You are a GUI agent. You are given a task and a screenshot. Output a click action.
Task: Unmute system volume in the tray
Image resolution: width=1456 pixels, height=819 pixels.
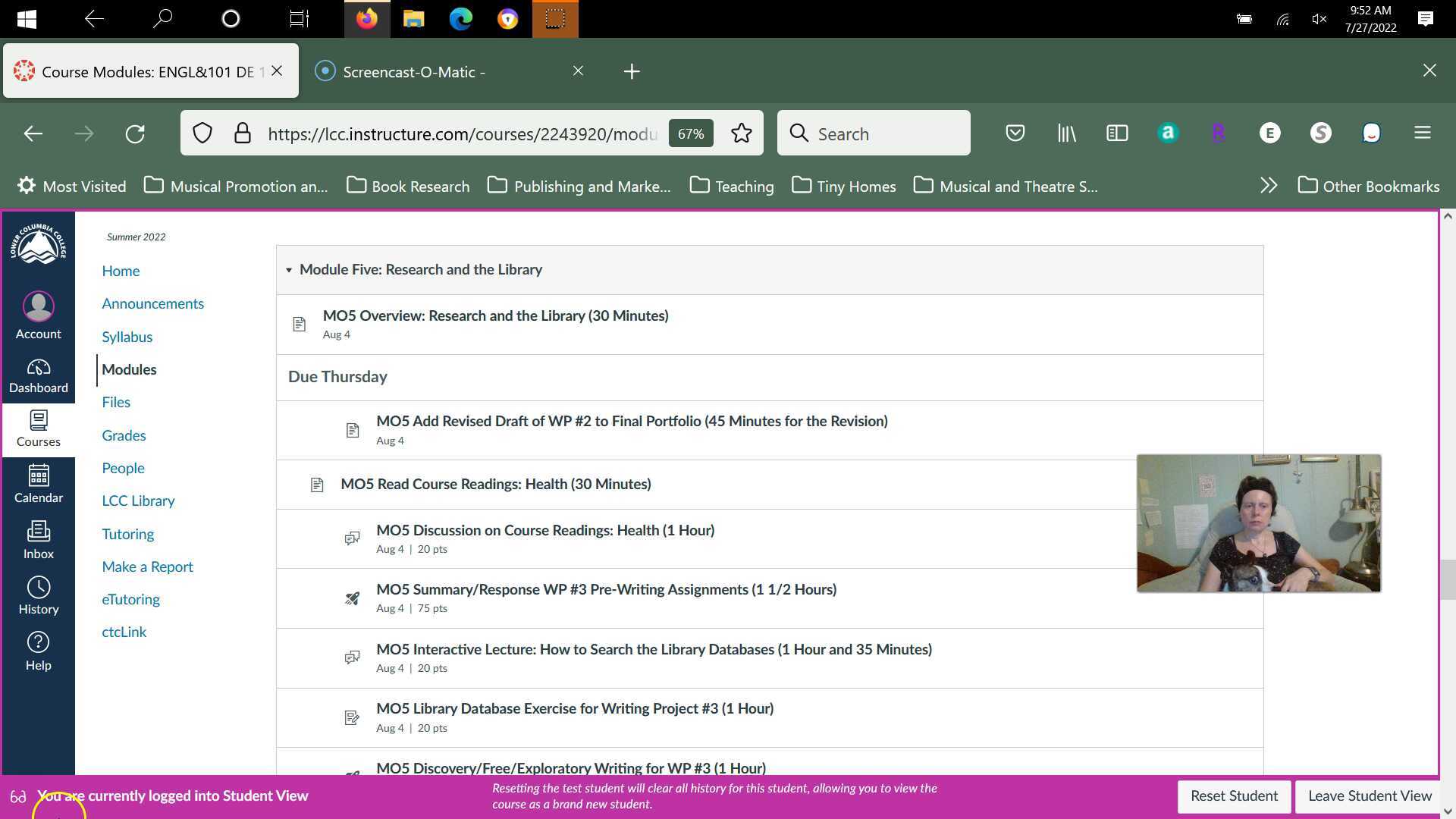tap(1318, 19)
